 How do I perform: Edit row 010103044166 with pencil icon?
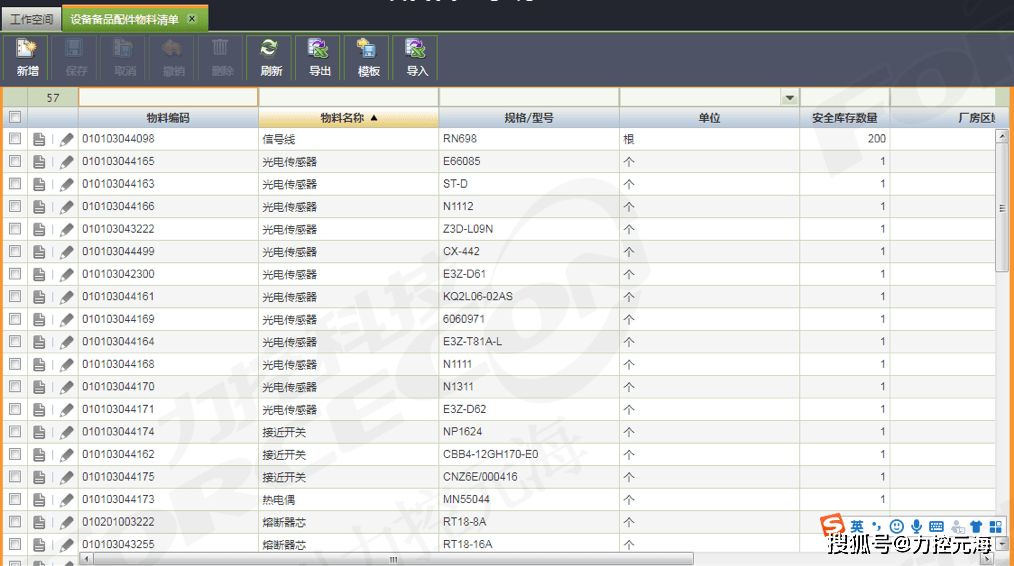click(x=67, y=207)
